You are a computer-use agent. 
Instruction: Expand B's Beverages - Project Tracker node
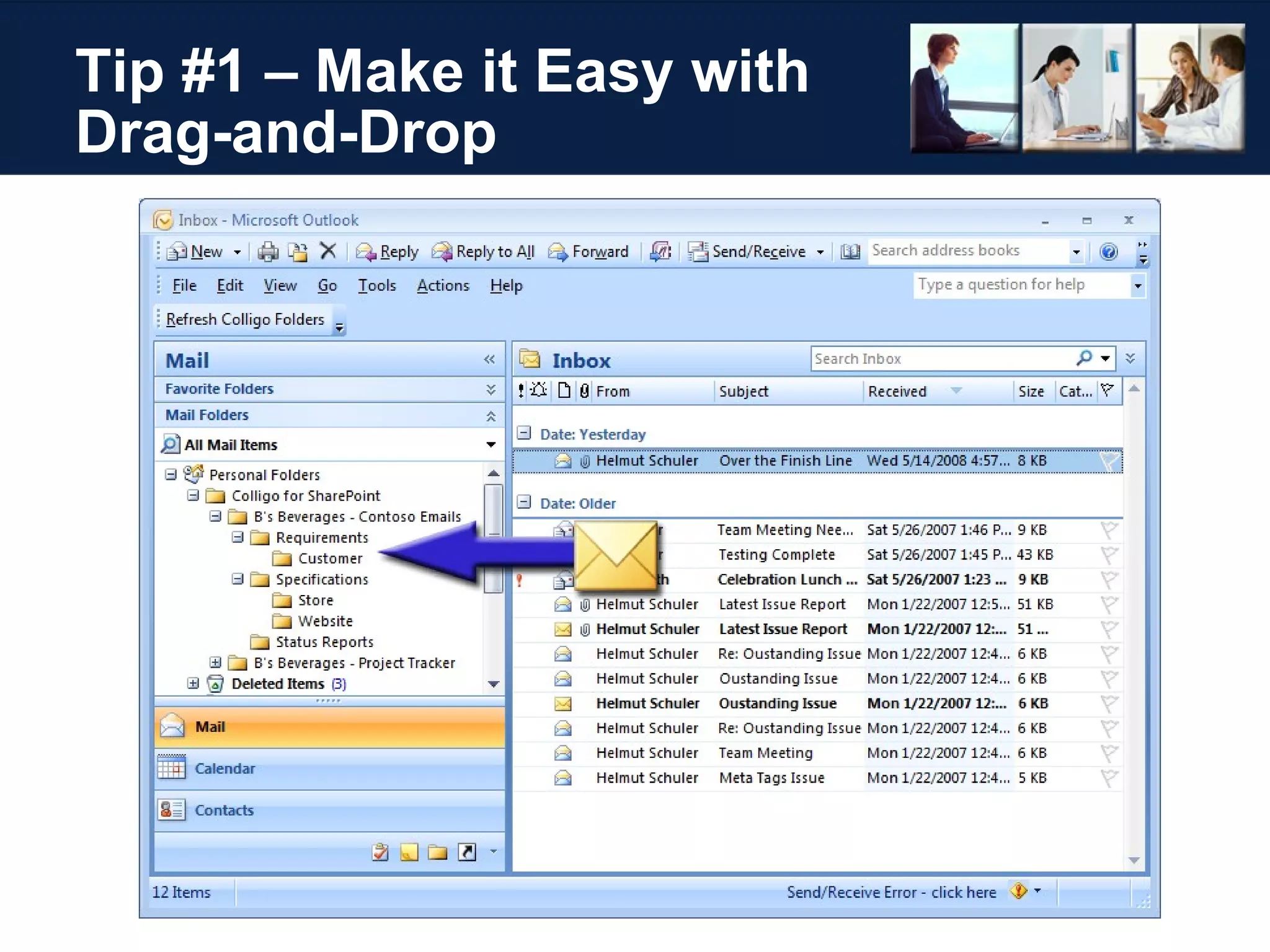[x=215, y=663]
